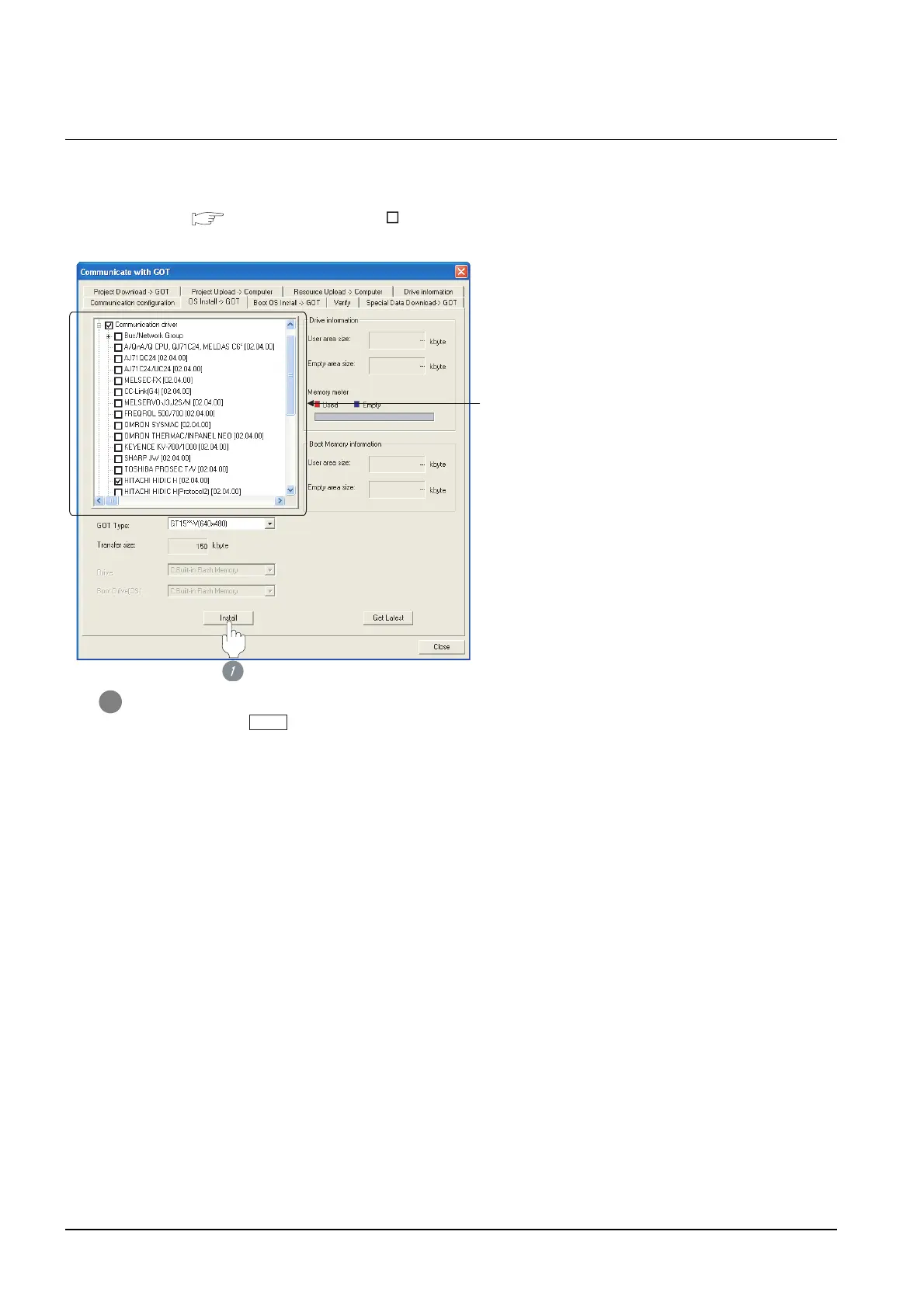Viewport: 924px width, 1308px height.
Task: Expand the Bus/Network Group node
Action: click(x=109, y=336)
